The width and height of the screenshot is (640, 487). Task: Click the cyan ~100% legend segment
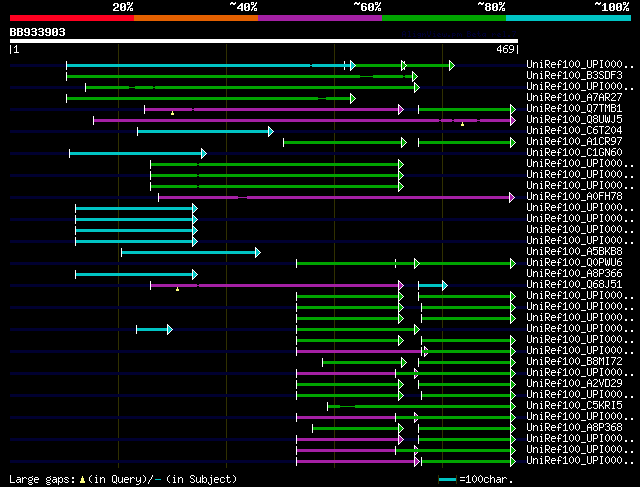click(x=567, y=17)
